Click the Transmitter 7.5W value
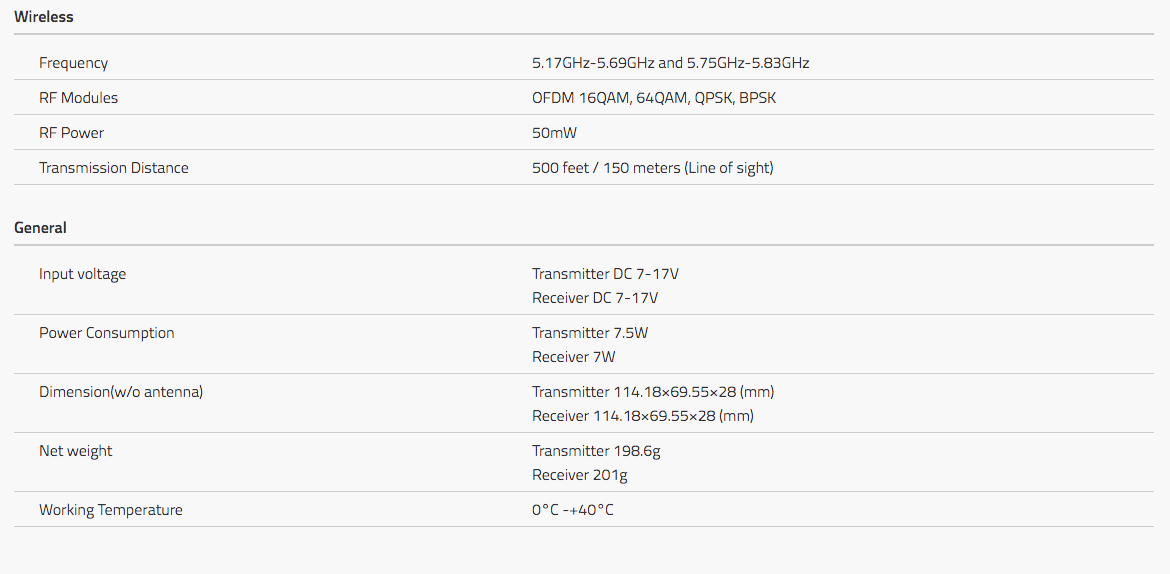Image resolution: width=1170 pixels, height=574 pixels. [x=589, y=333]
